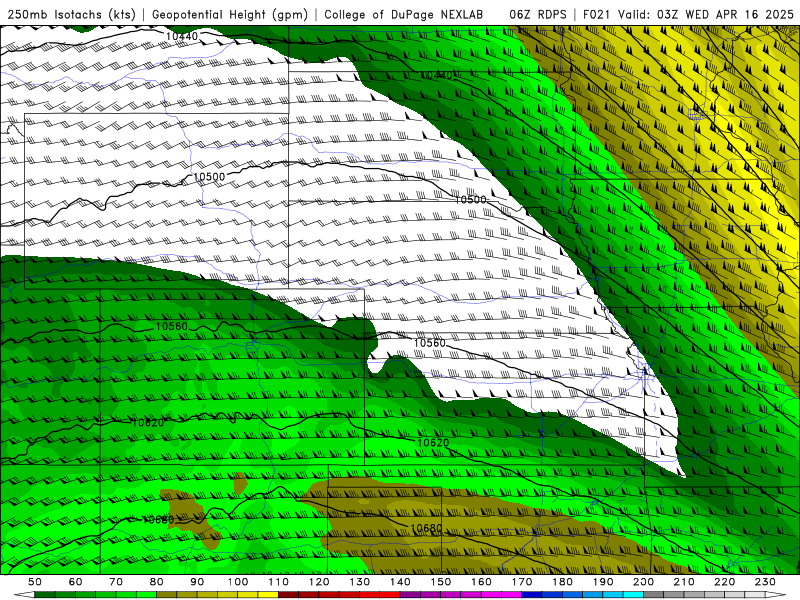Click the 190 tick label on color scale

[x=603, y=582]
